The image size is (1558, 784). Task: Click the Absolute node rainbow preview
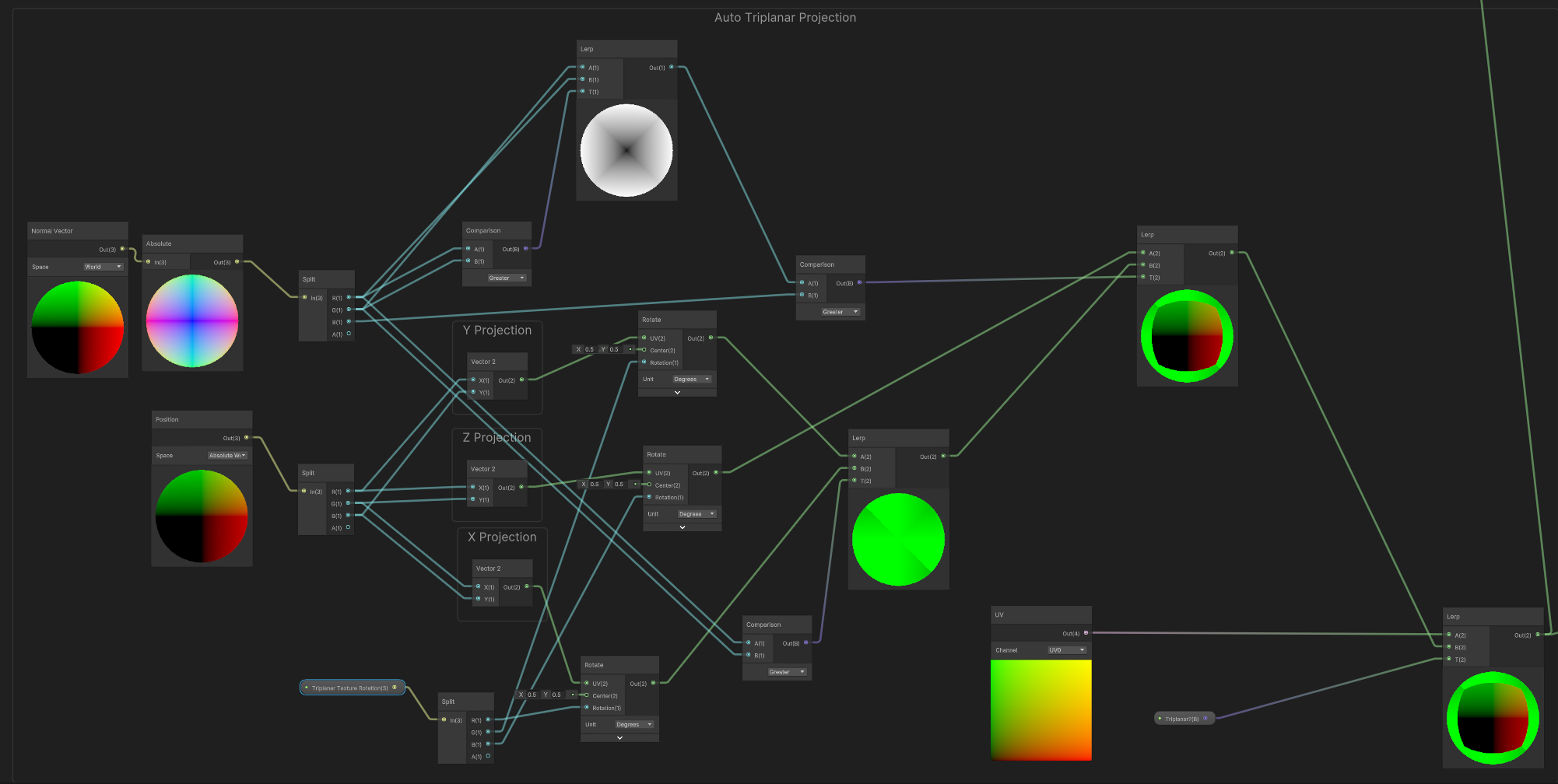click(x=192, y=320)
